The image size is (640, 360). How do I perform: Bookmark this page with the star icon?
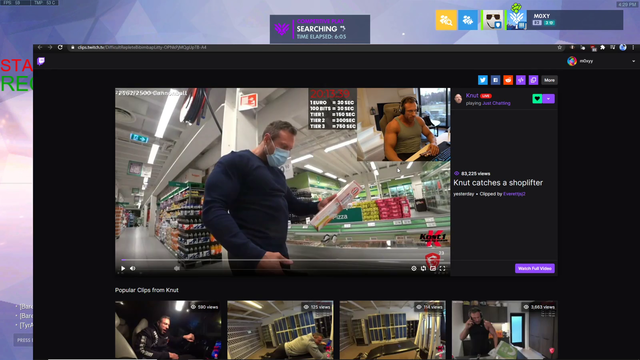click(x=560, y=47)
